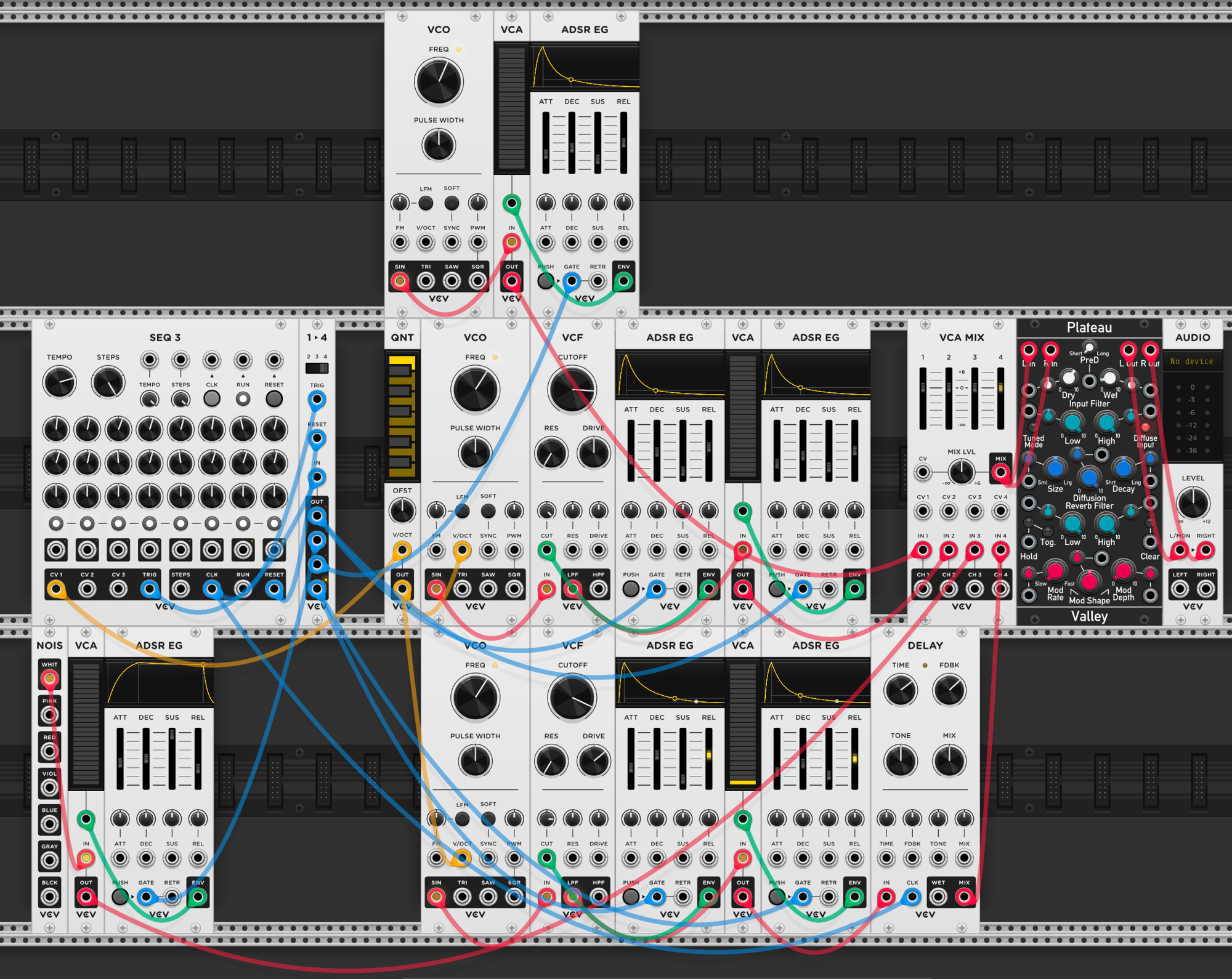Click the 1>4 module TRIG input jack
Screen dimensions: 1232x979
pyautogui.click(x=317, y=400)
